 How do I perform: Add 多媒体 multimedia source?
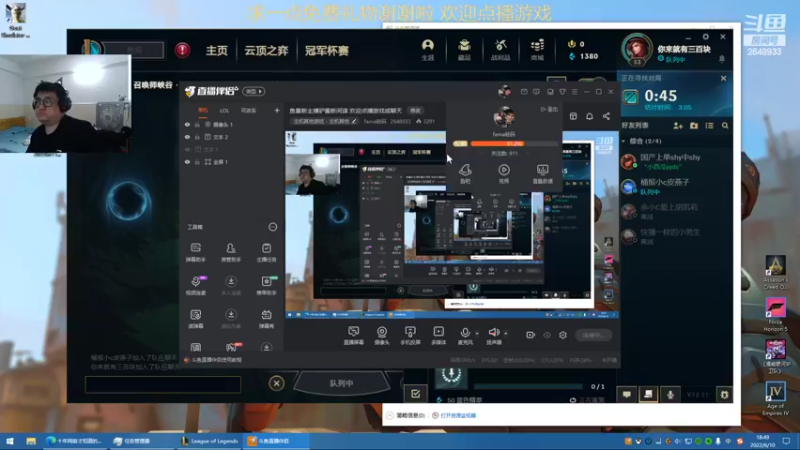[438, 335]
